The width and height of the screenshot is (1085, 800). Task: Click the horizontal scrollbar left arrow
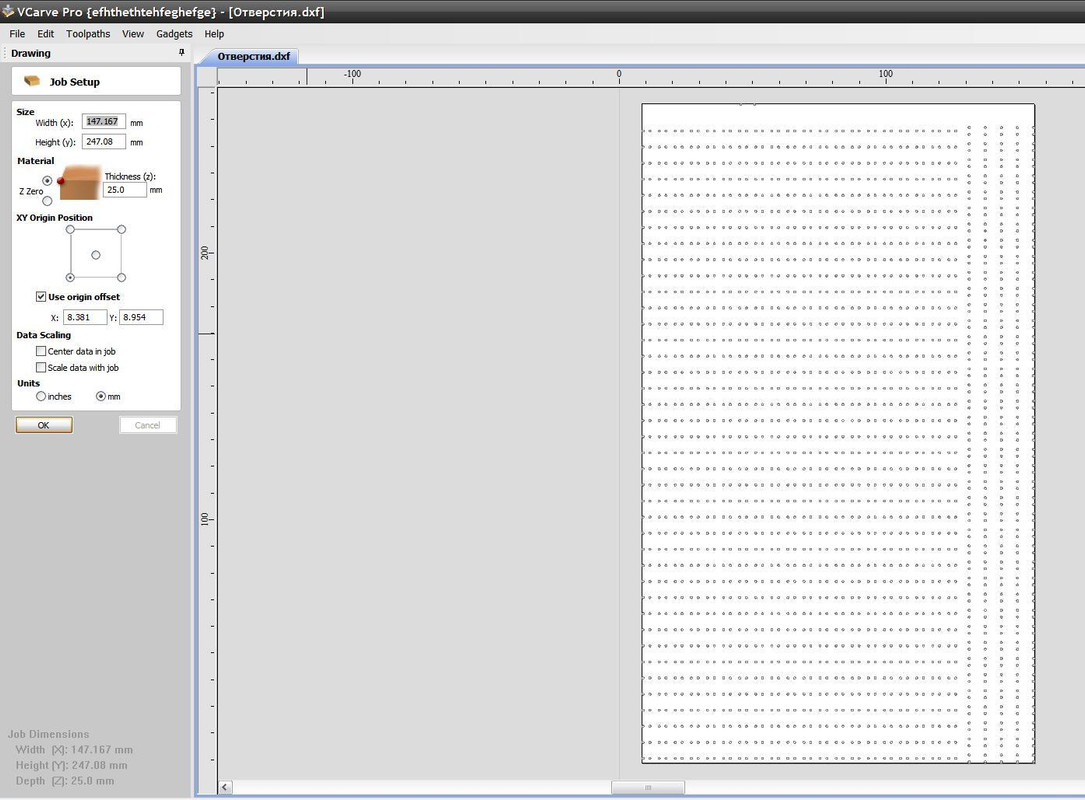pos(225,788)
